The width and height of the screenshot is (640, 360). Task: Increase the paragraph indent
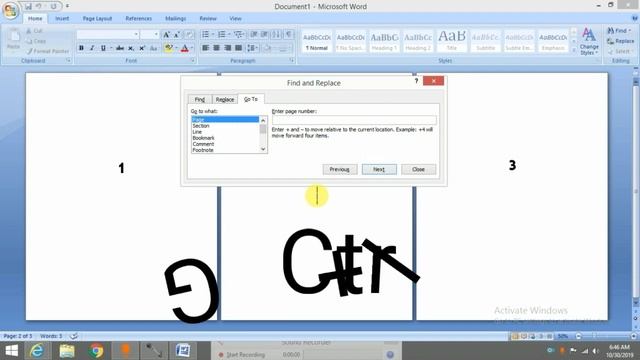264,35
